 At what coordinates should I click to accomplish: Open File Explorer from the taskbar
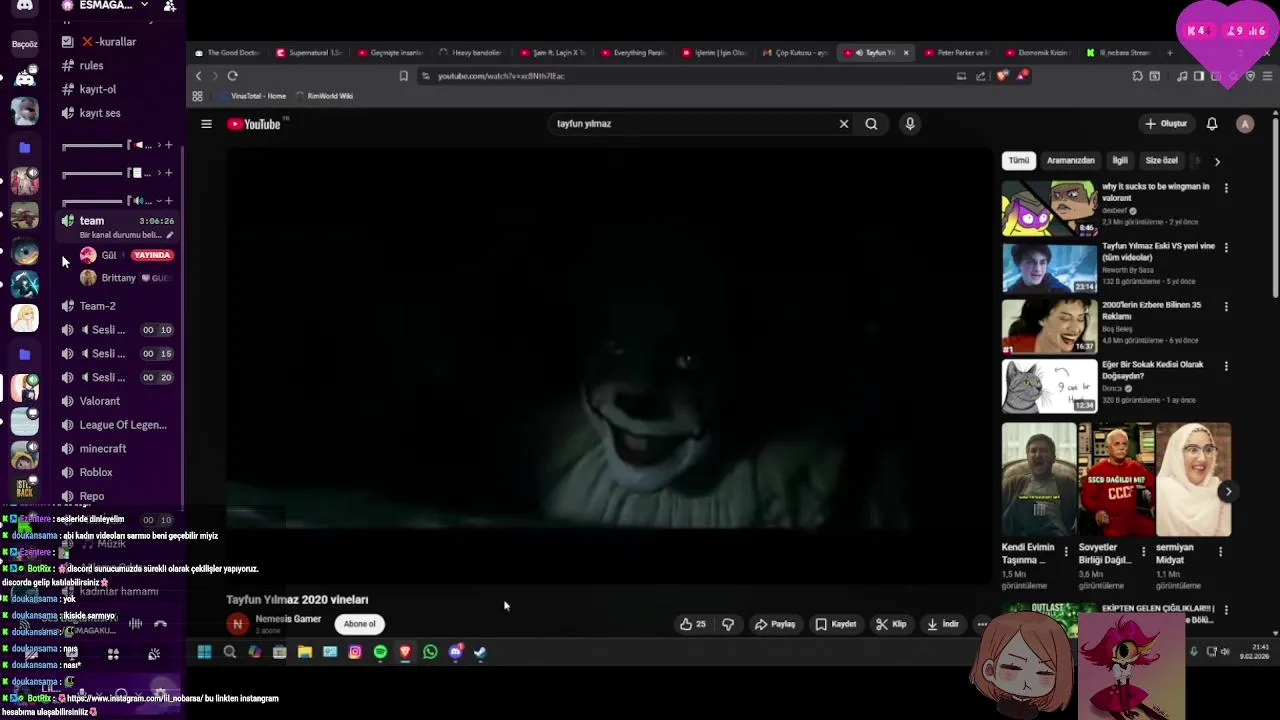[305, 652]
